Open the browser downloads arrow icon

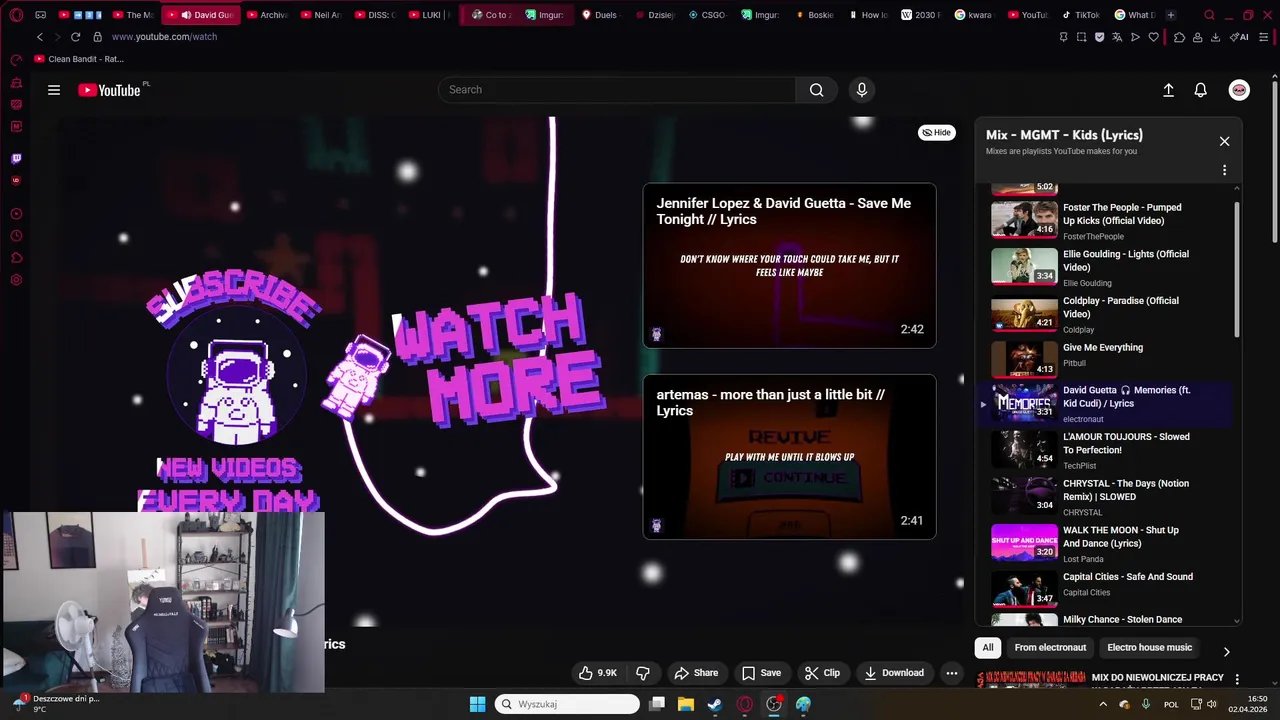pos(1215,37)
